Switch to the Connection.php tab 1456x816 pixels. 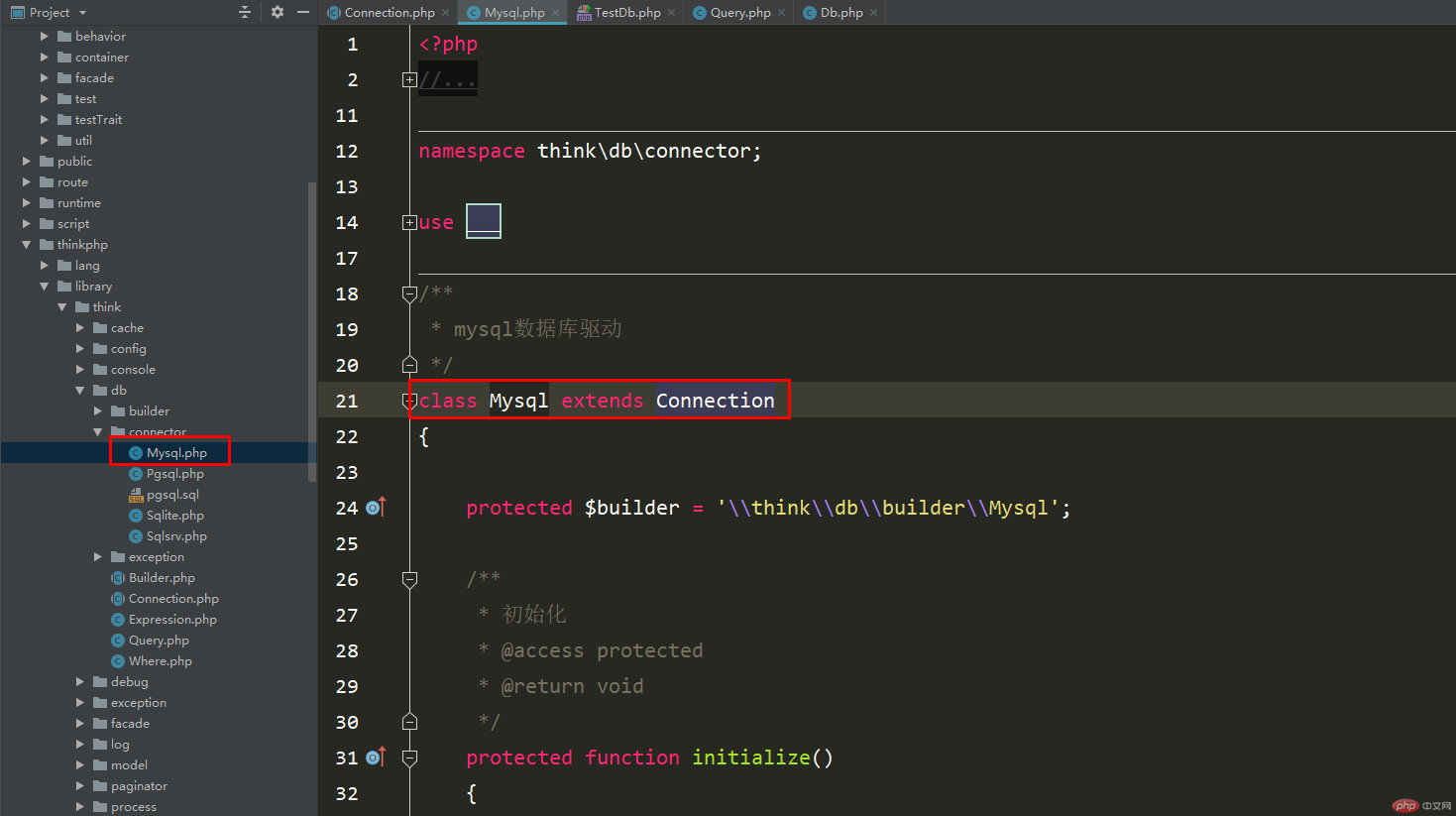(x=389, y=13)
